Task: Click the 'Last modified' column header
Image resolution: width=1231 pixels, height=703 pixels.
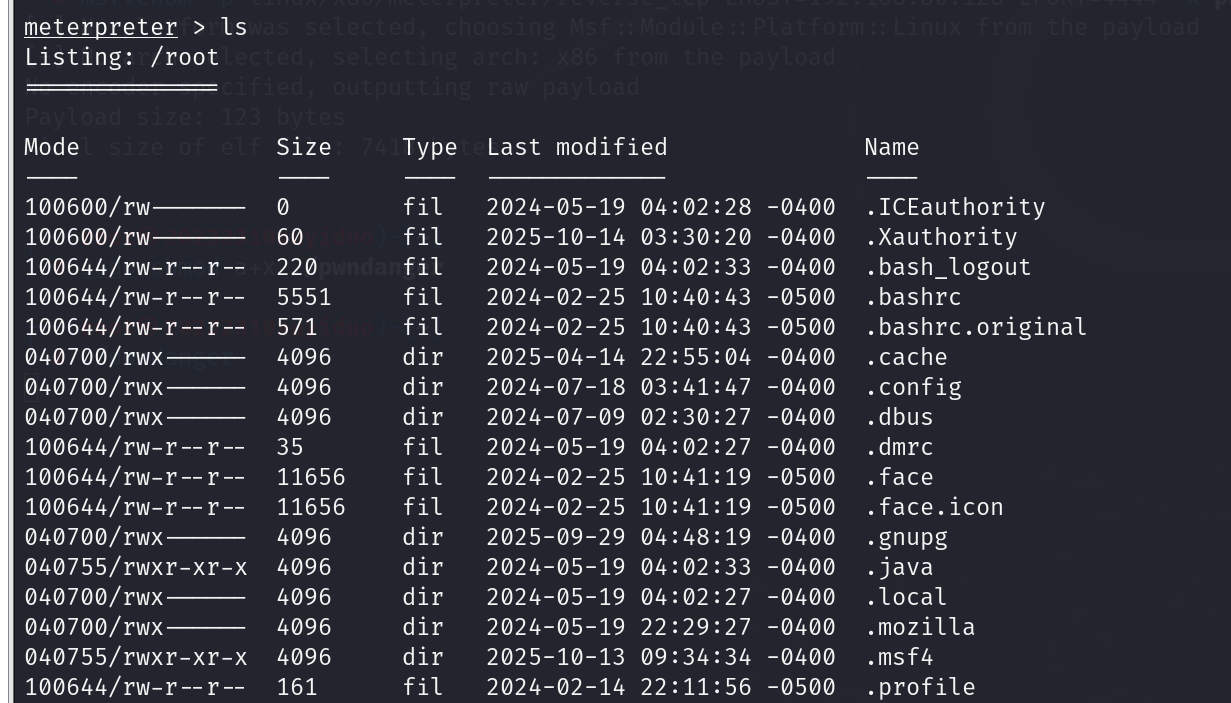Action: [x=576, y=147]
